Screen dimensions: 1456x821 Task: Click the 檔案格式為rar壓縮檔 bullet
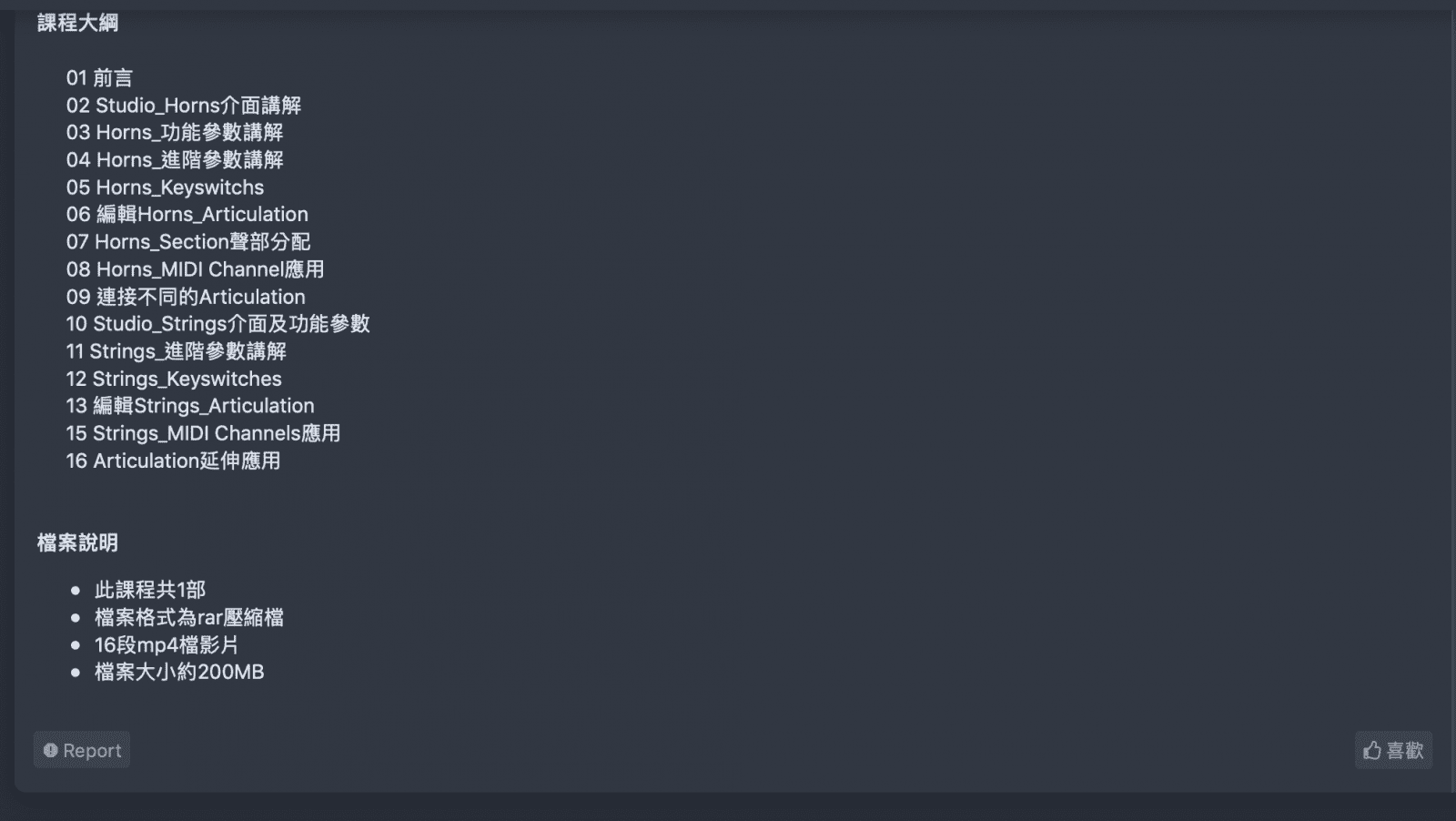(x=189, y=618)
